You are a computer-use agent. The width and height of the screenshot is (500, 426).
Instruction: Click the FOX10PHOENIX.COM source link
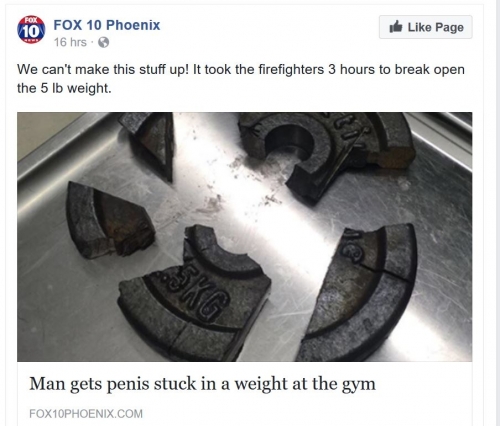coord(86,414)
